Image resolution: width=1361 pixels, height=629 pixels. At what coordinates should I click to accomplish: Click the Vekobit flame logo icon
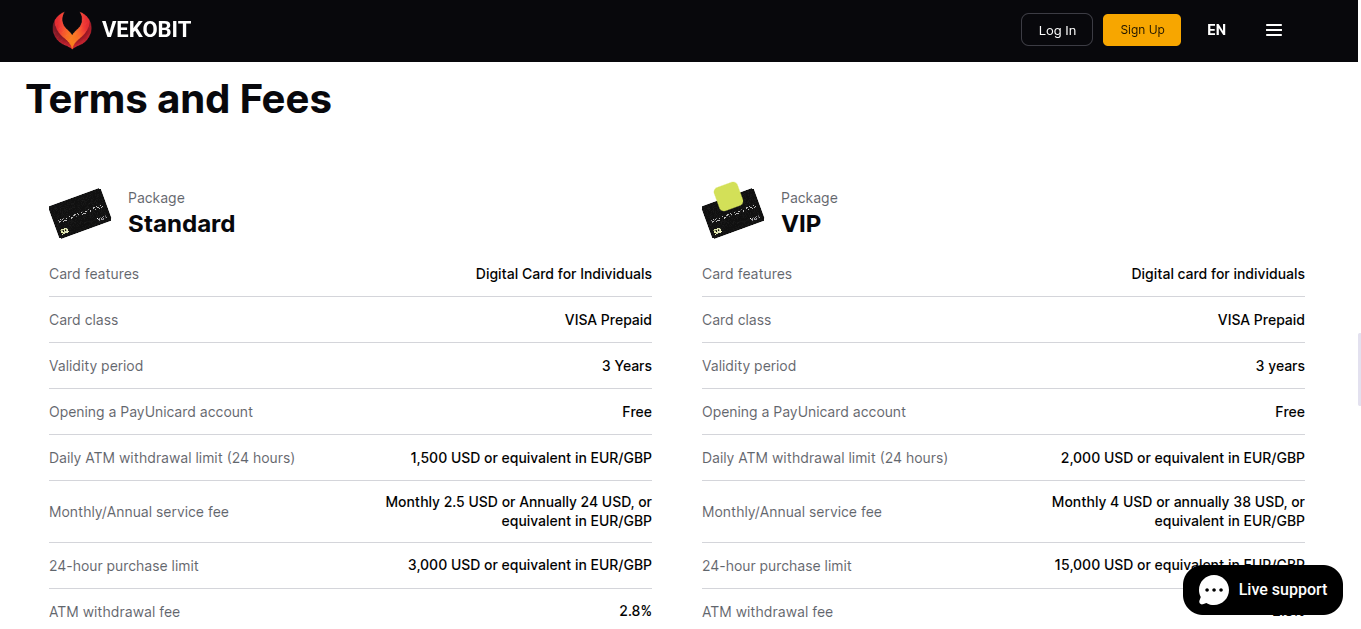(72, 30)
